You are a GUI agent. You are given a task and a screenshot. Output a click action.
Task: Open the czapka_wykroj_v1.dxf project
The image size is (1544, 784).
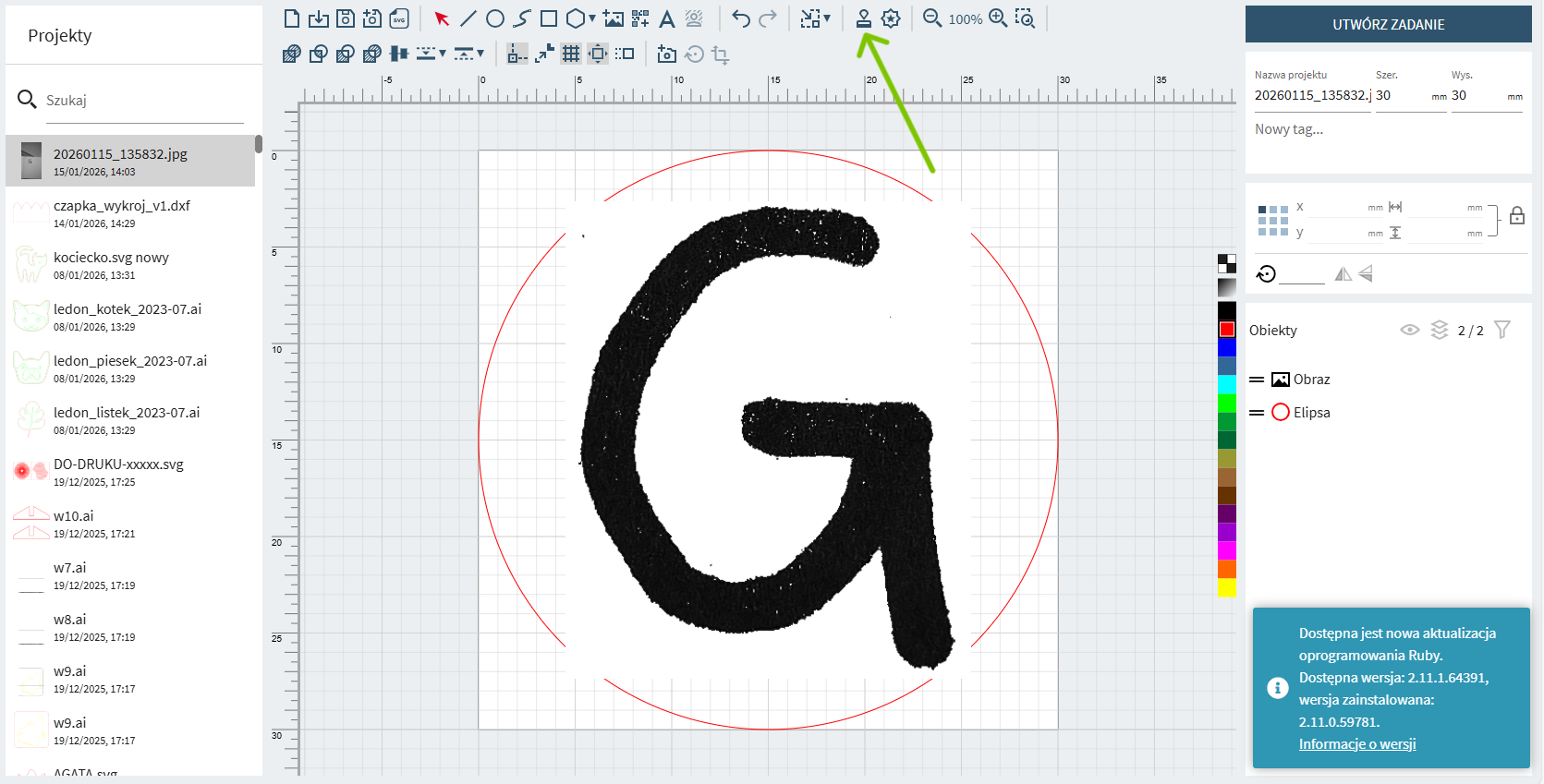tap(122, 213)
